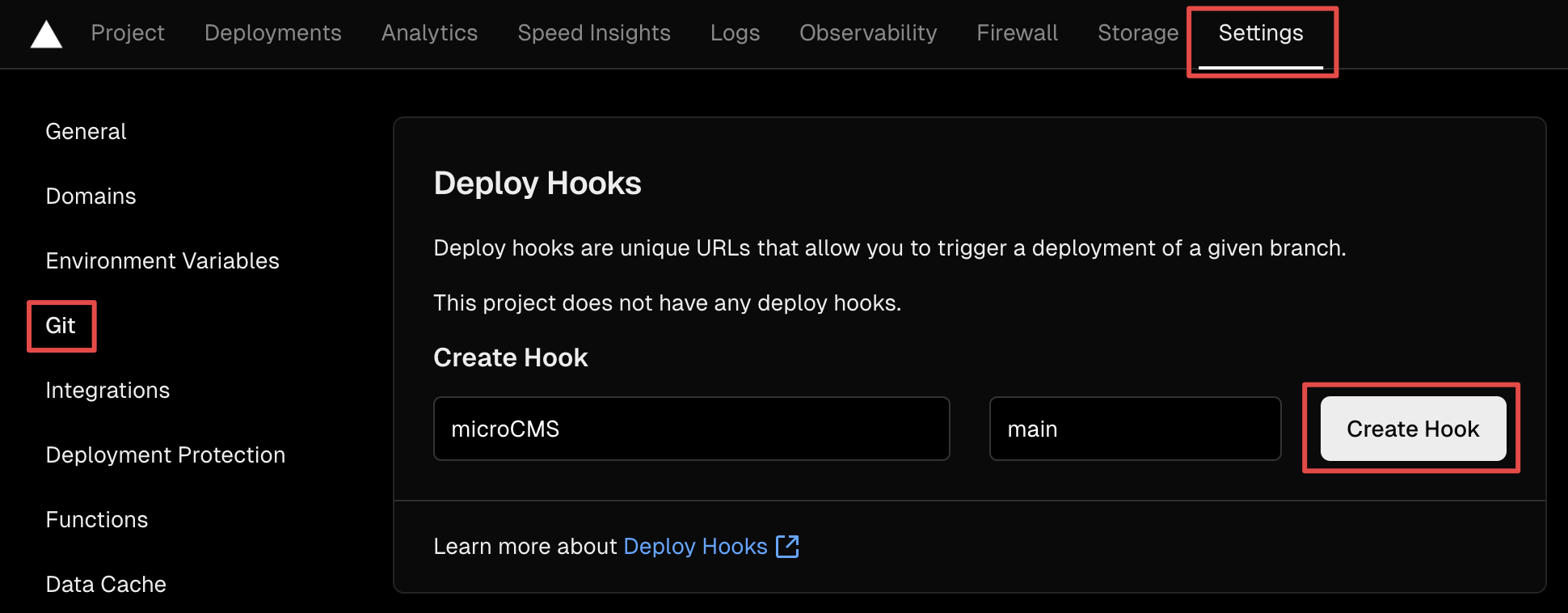The width and height of the screenshot is (1568, 613).
Task: Go to Speed Insights tab
Action: pyautogui.click(x=593, y=33)
